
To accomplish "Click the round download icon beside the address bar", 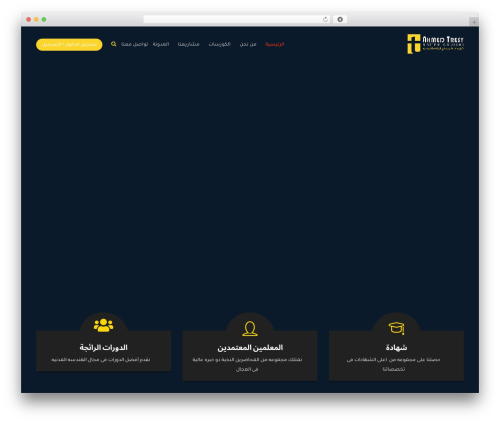I will tap(340, 19).
